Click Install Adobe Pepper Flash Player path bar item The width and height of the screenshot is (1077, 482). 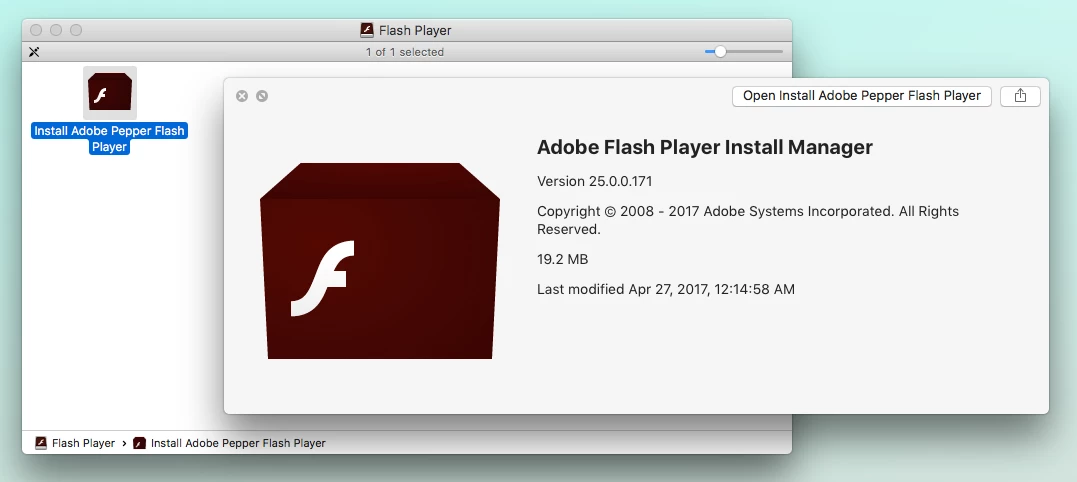pyautogui.click(x=229, y=443)
